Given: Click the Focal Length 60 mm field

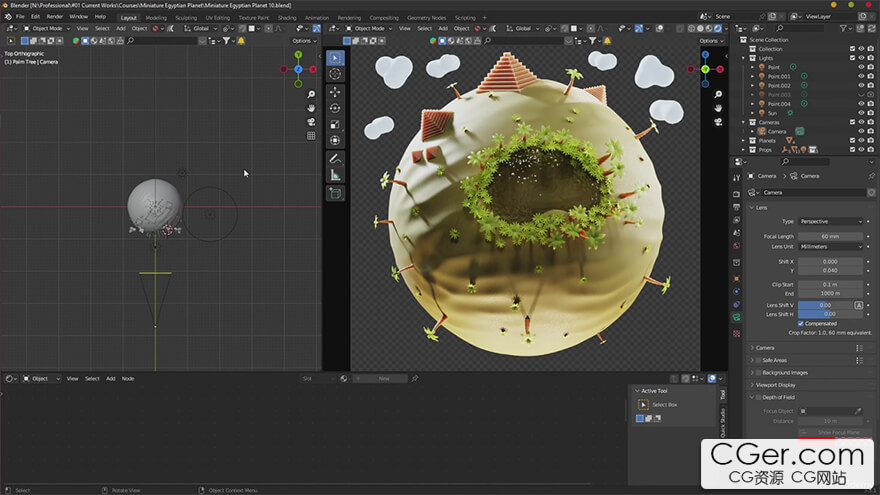Looking at the screenshot, I should 830,237.
